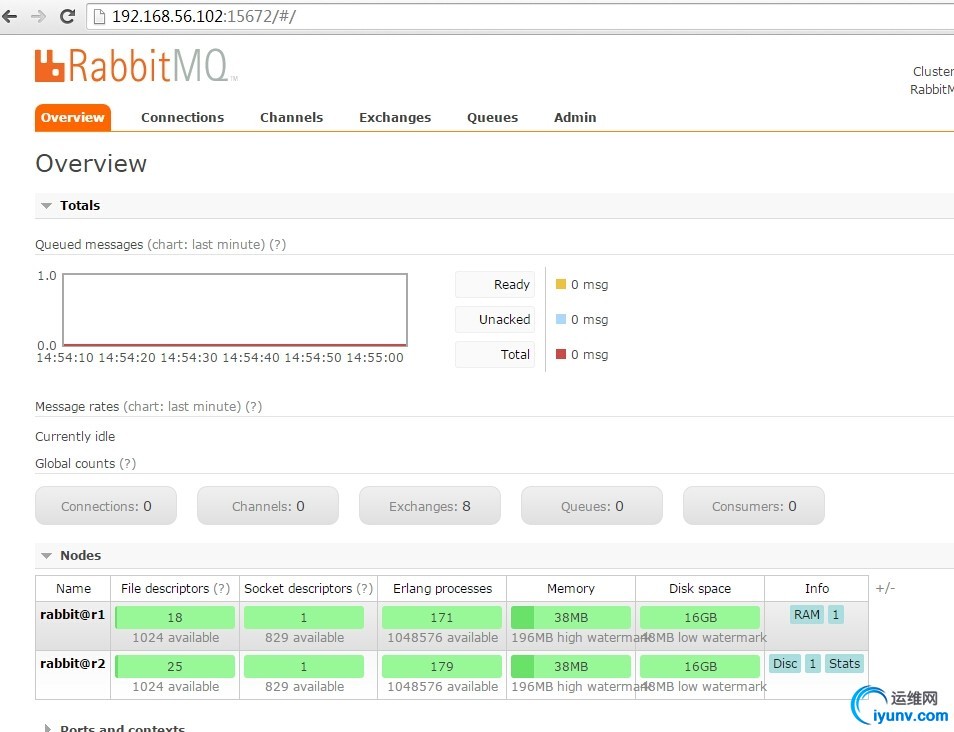Click the Total legend label
Image resolution: width=954 pixels, height=732 pixels.
(x=495, y=354)
